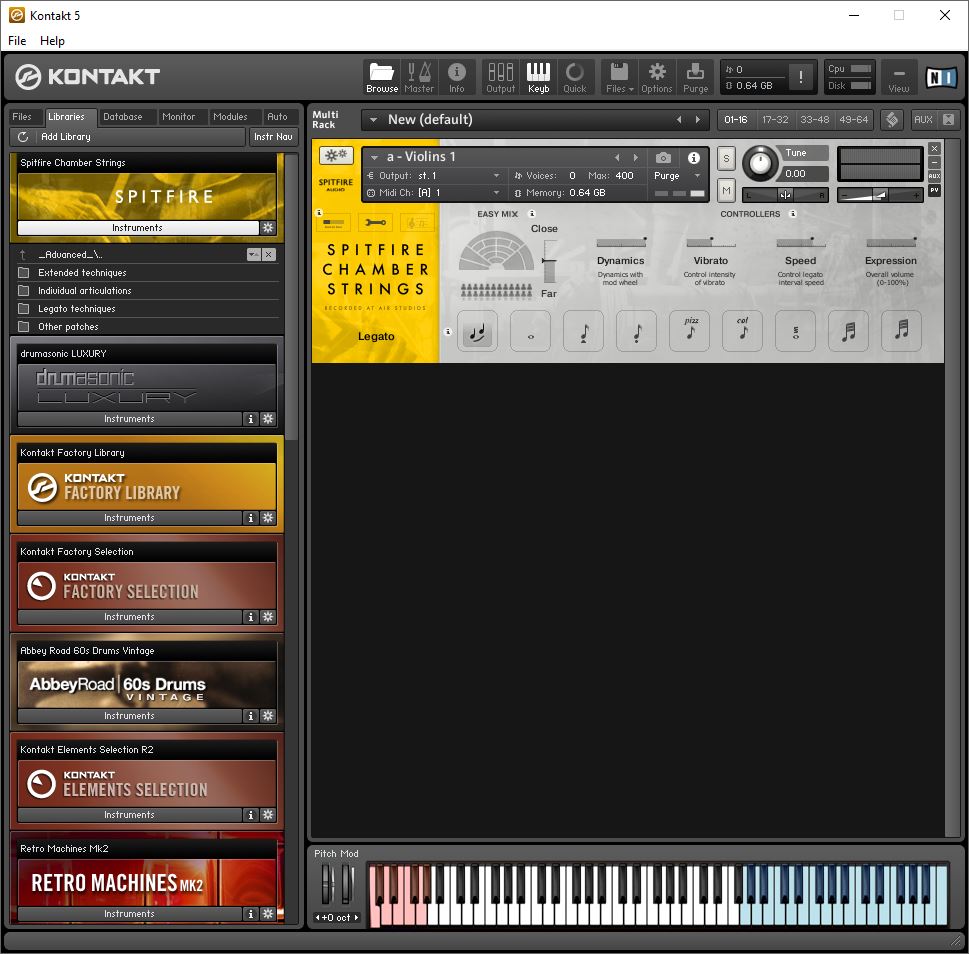This screenshot has width=969, height=954.
Task: Open the Quick load panel
Action: point(575,77)
